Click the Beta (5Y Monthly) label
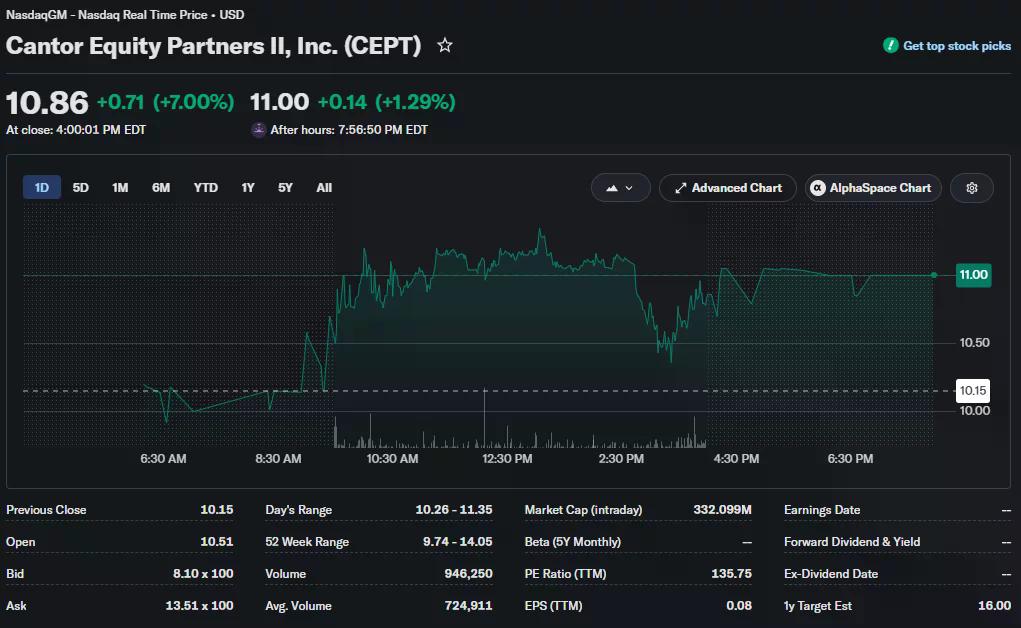The height and width of the screenshot is (628, 1021). 573,541
